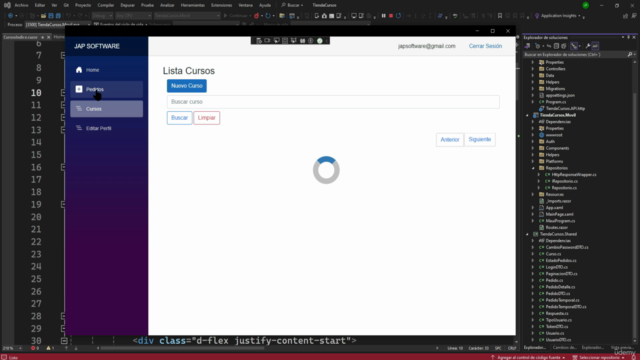Select PedidoDetalle.cs file
This screenshot has width=640, height=360.
point(560,287)
